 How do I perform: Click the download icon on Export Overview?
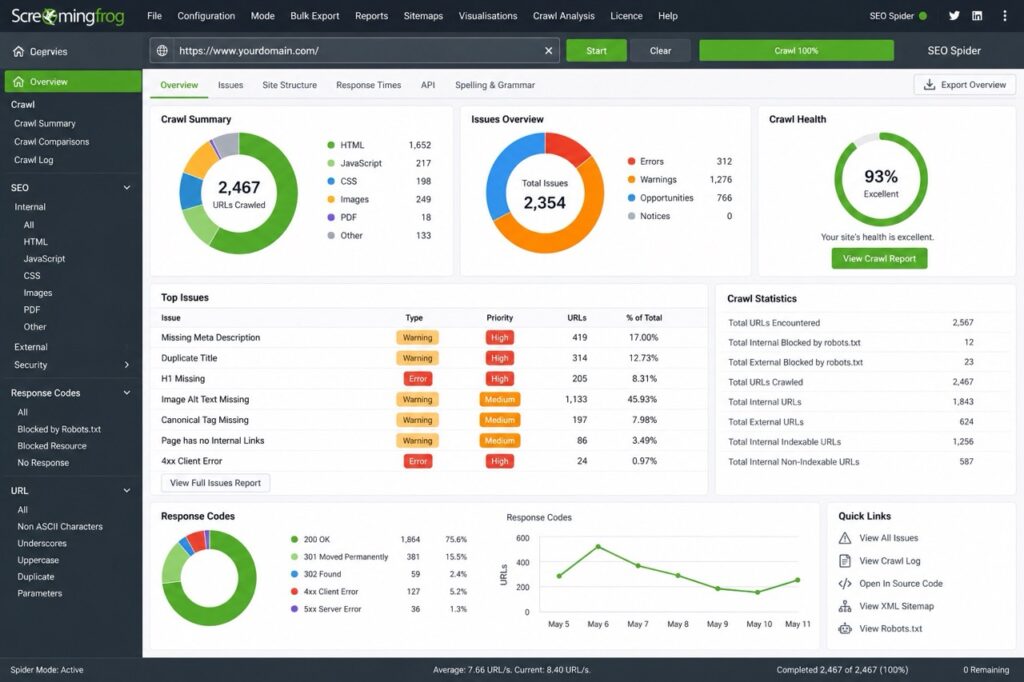click(929, 85)
